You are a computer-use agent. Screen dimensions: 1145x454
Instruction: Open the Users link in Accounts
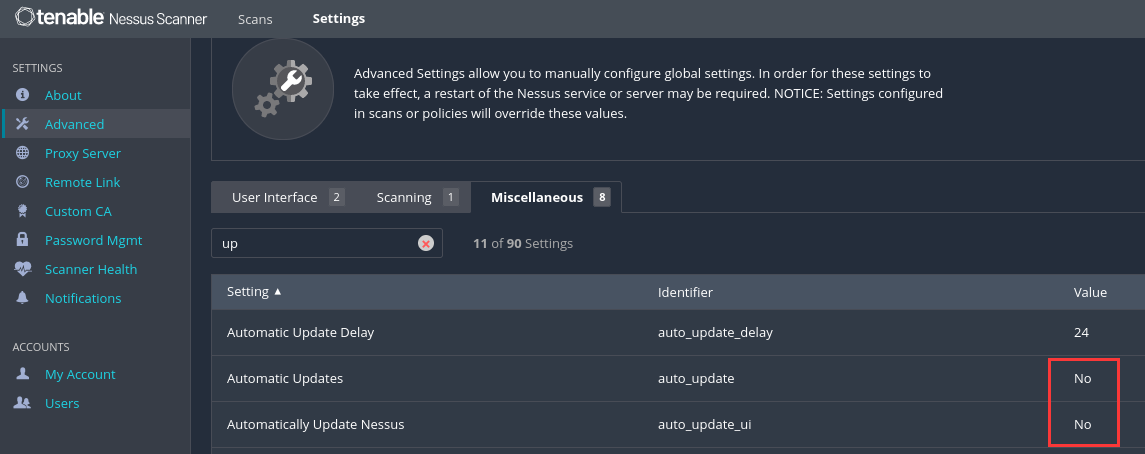tap(62, 403)
